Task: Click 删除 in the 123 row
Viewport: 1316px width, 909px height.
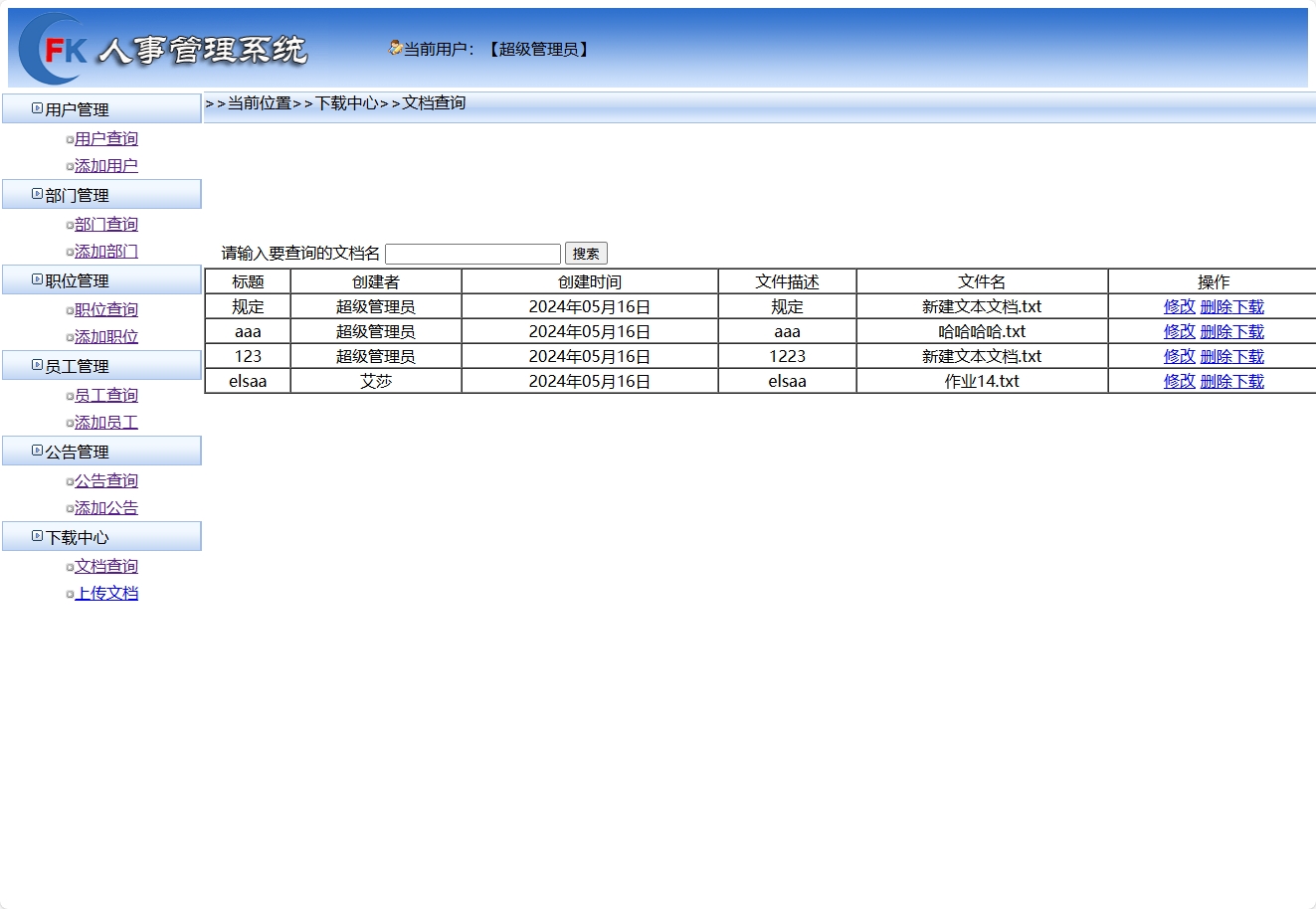Action: tap(1216, 357)
